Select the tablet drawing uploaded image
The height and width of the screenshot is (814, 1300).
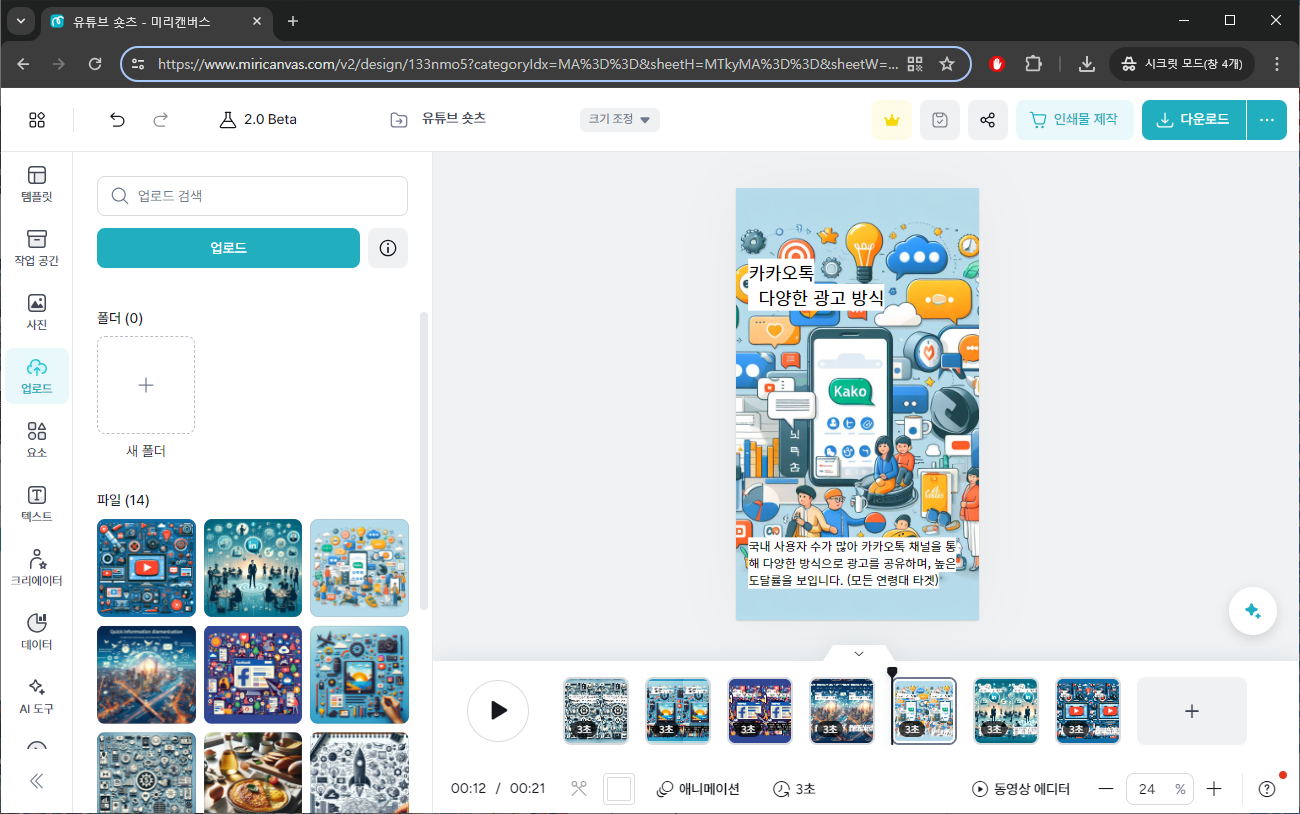click(359, 675)
